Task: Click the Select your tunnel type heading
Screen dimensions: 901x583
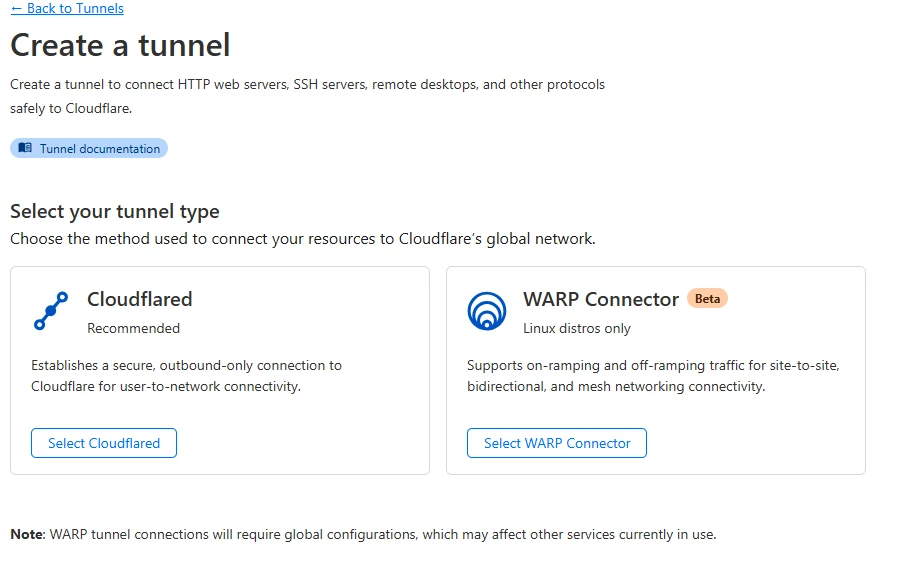Action: pyautogui.click(x=115, y=211)
